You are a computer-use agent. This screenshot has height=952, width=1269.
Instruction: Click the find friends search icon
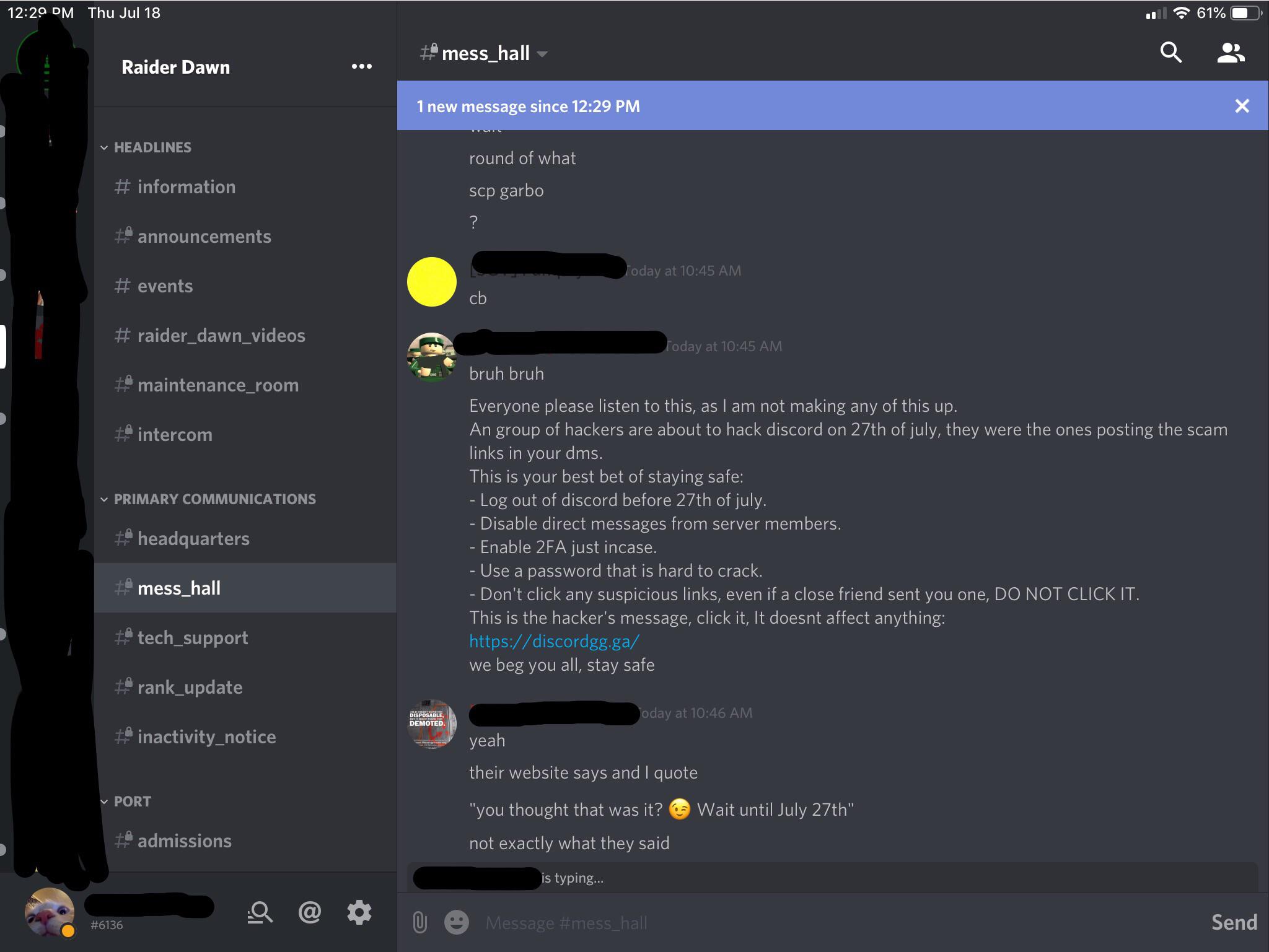(260, 912)
